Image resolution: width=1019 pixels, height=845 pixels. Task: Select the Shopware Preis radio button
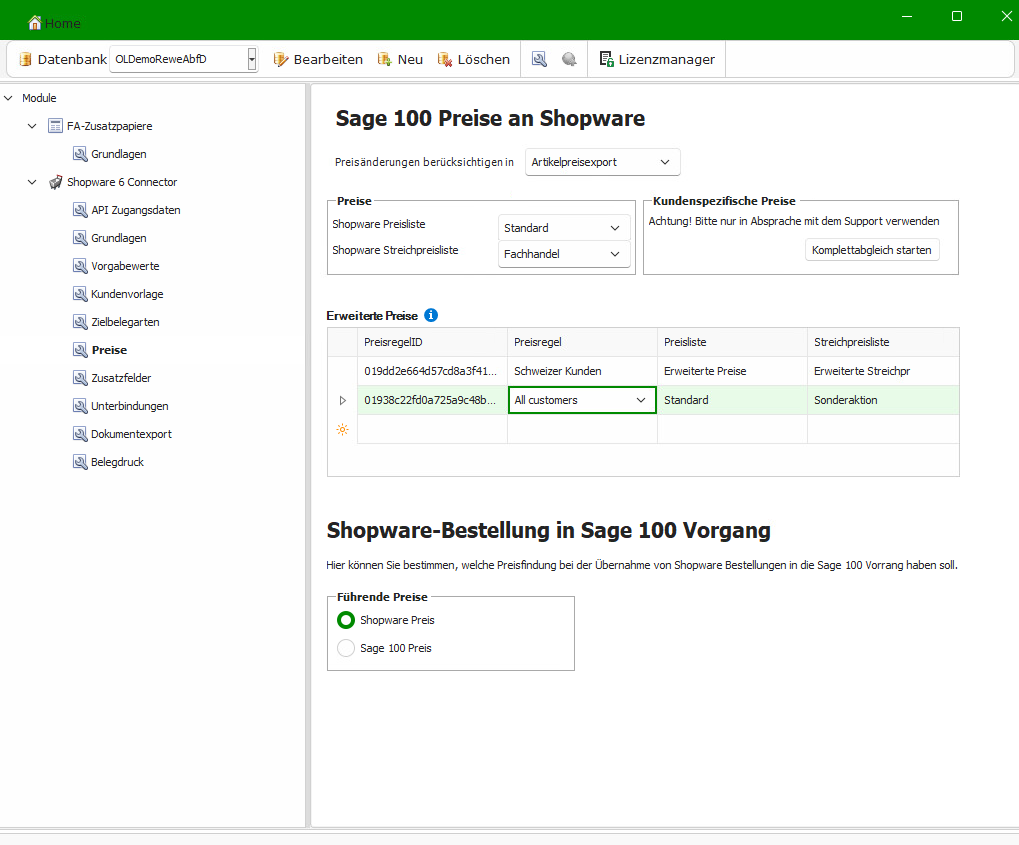pos(346,620)
